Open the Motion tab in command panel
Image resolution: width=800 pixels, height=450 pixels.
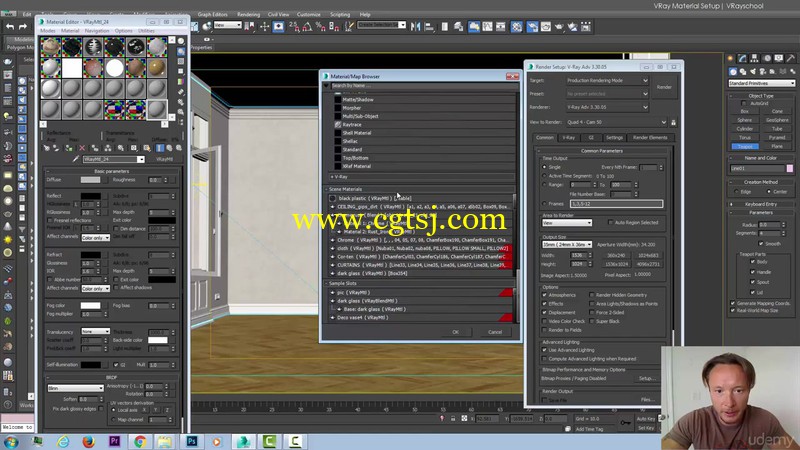(x=766, y=58)
